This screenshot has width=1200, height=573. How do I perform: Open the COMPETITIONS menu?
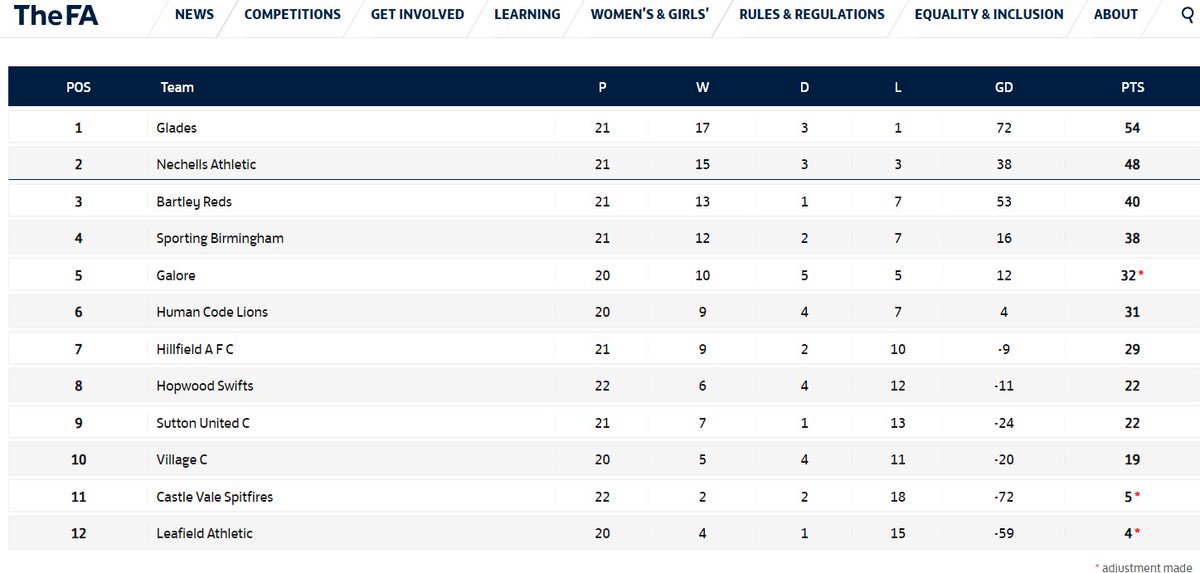(x=292, y=14)
